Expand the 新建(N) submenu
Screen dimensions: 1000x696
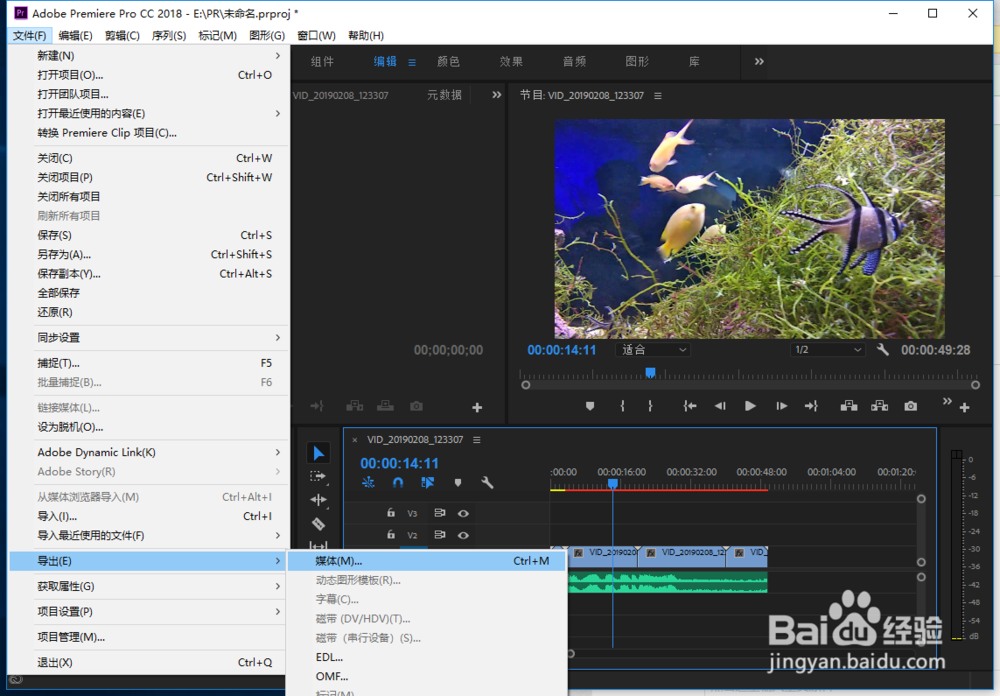coord(150,56)
